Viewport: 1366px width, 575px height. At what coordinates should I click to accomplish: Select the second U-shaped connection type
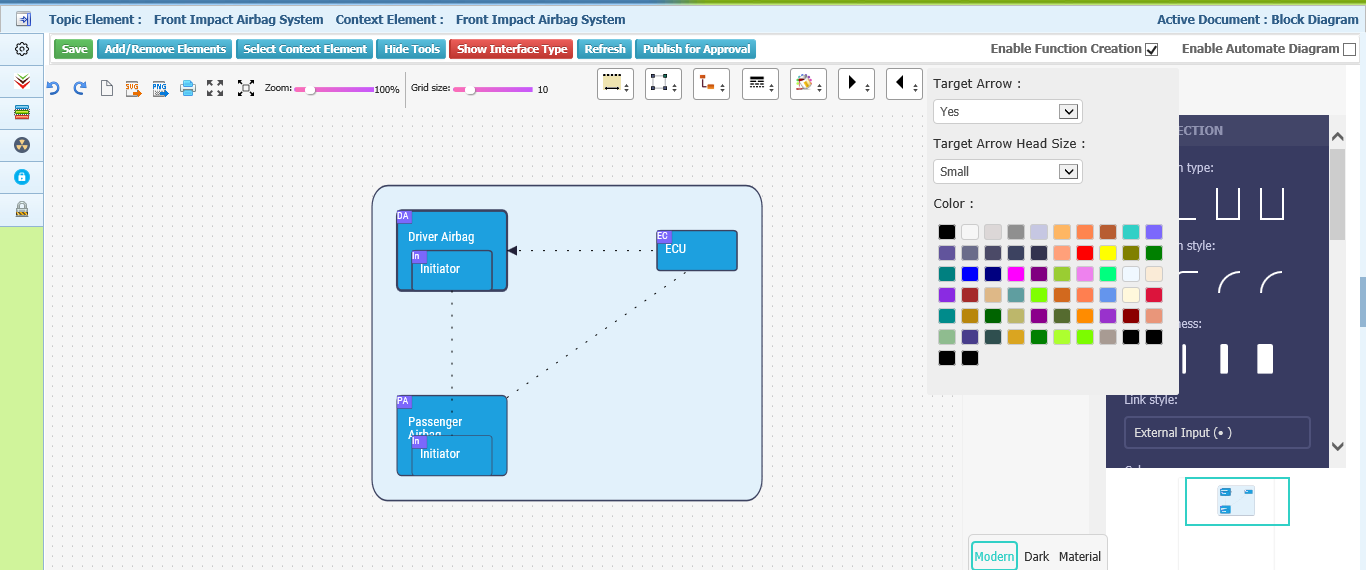coord(1271,204)
